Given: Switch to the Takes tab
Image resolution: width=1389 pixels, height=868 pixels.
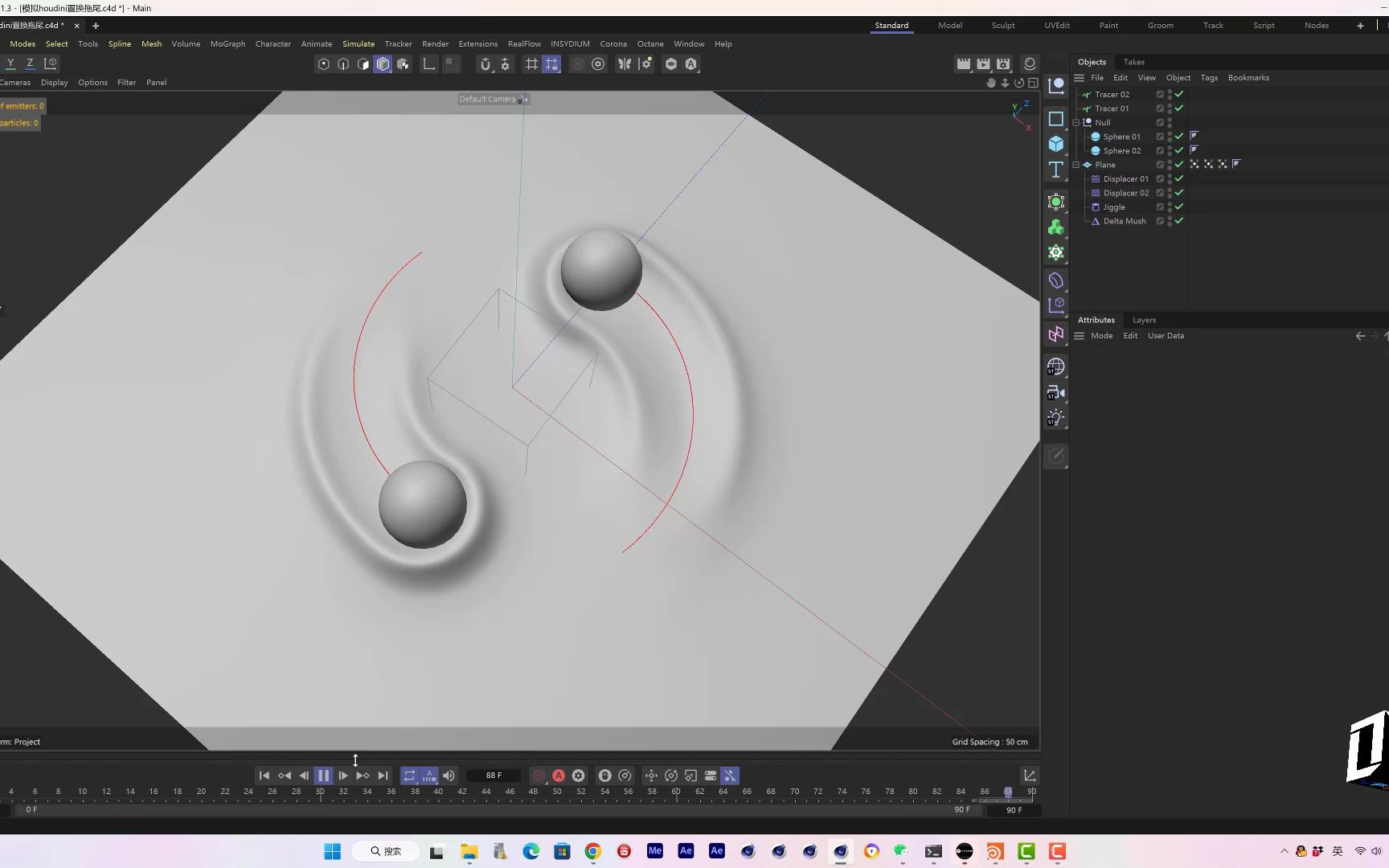Looking at the screenshot, I should point(1133,62).
